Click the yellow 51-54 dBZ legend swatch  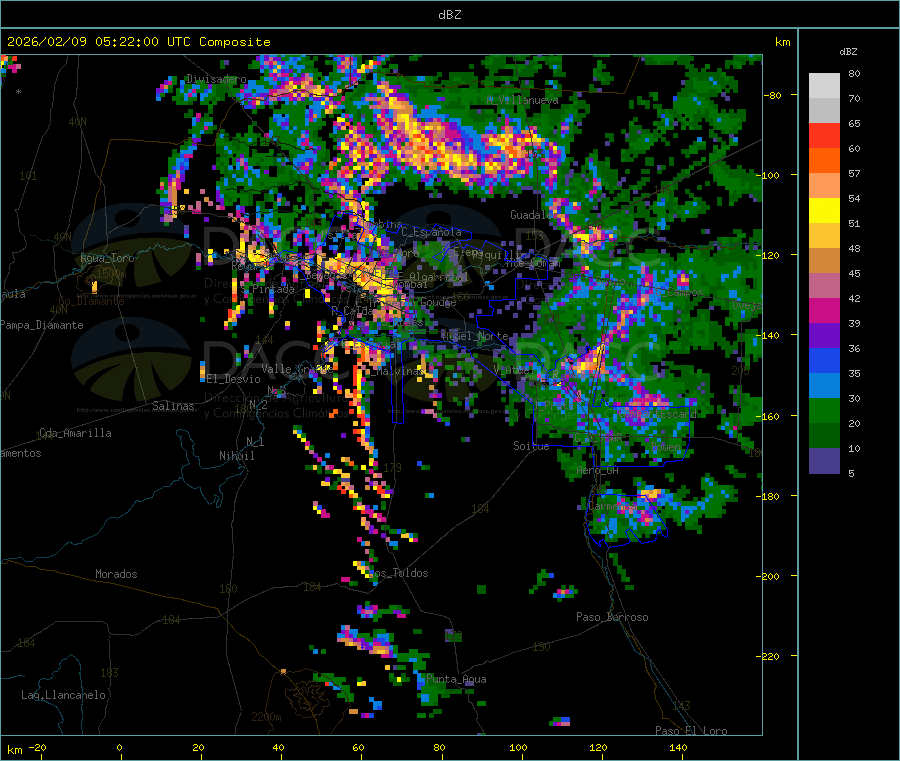point(824,211)
